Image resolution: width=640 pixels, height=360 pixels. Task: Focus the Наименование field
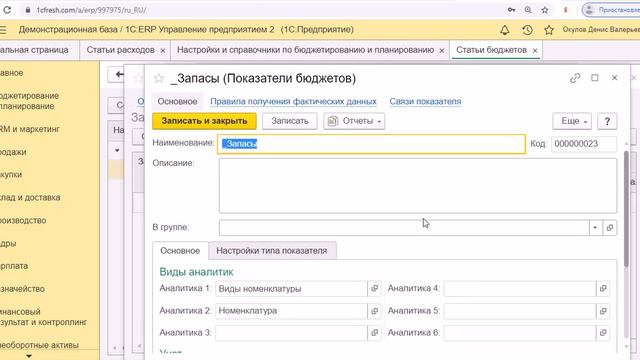coord(371,144)
